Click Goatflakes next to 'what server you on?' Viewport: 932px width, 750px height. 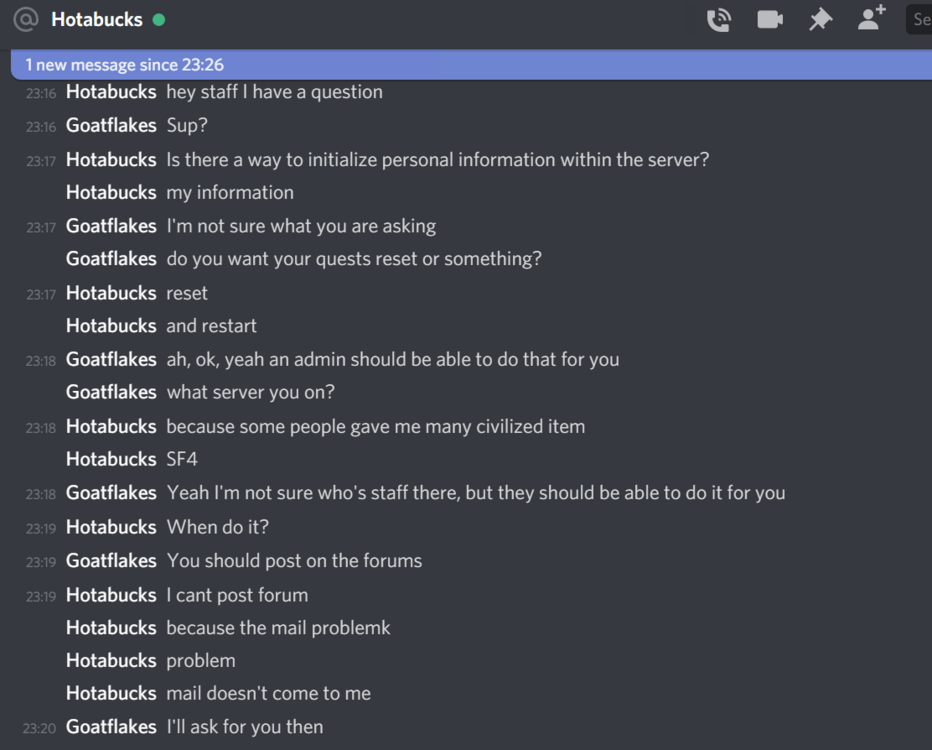(x=111, y=393)
